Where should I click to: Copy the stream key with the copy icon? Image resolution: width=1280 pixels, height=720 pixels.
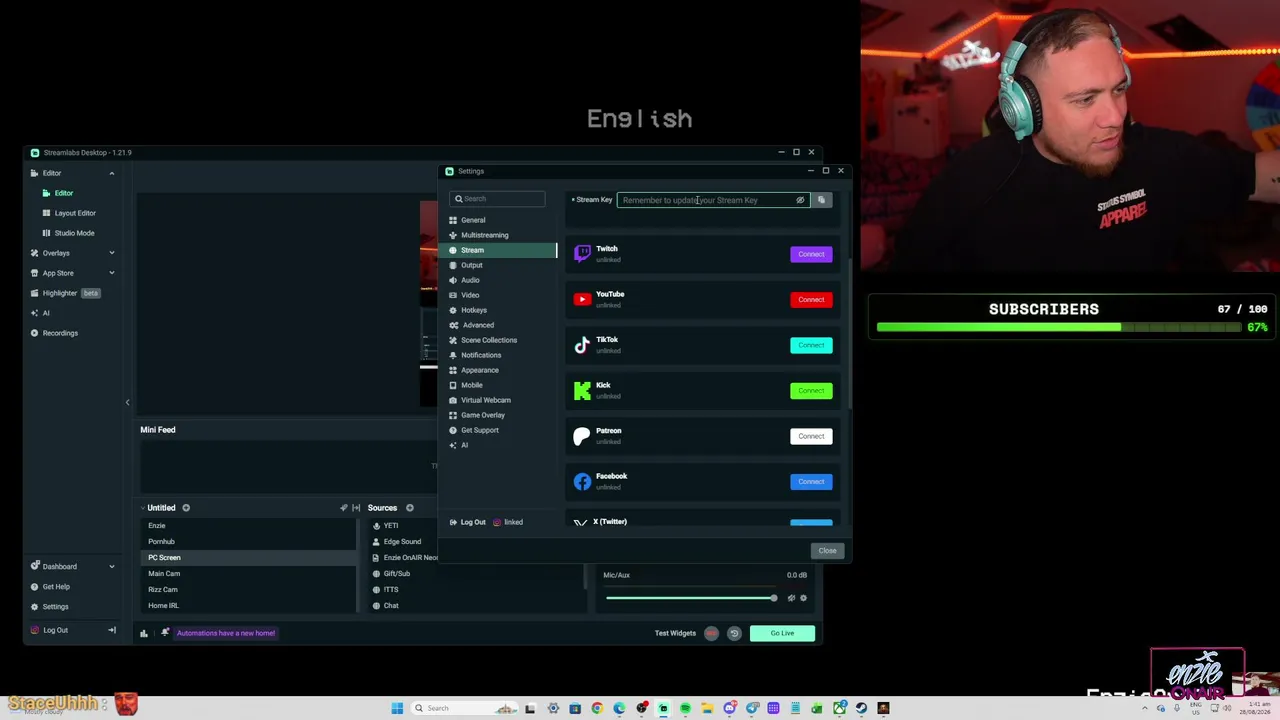(x=821, y=200)
